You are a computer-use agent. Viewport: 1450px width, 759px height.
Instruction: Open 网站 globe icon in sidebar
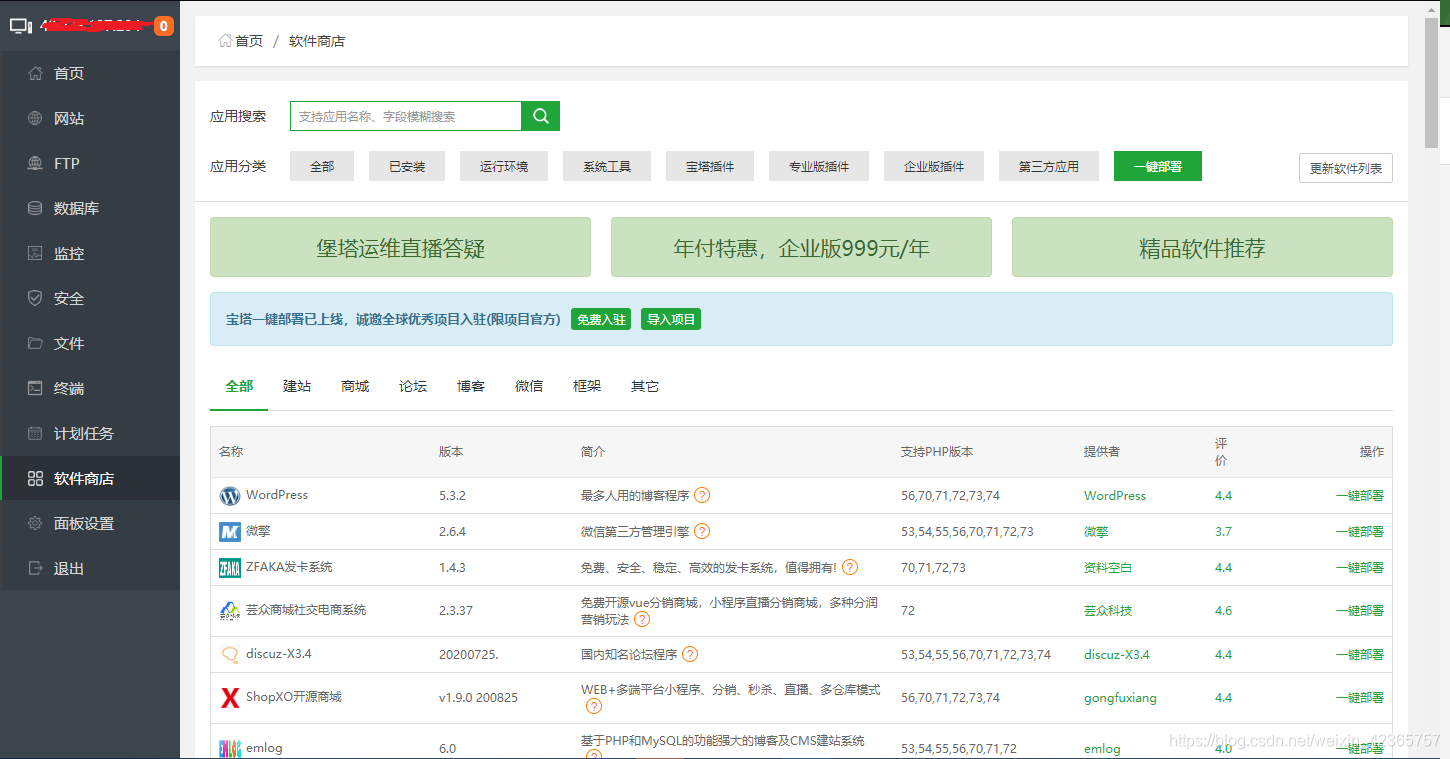pyautogui.click(x=36, y=118)
